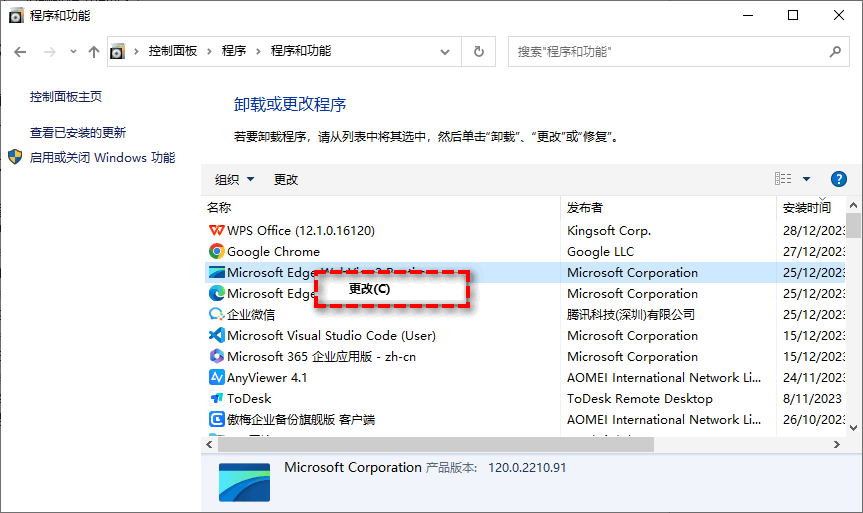Select 傲梅企业备份旗舰版 客户端 text

pyautogui.click(x=301, y=419)
